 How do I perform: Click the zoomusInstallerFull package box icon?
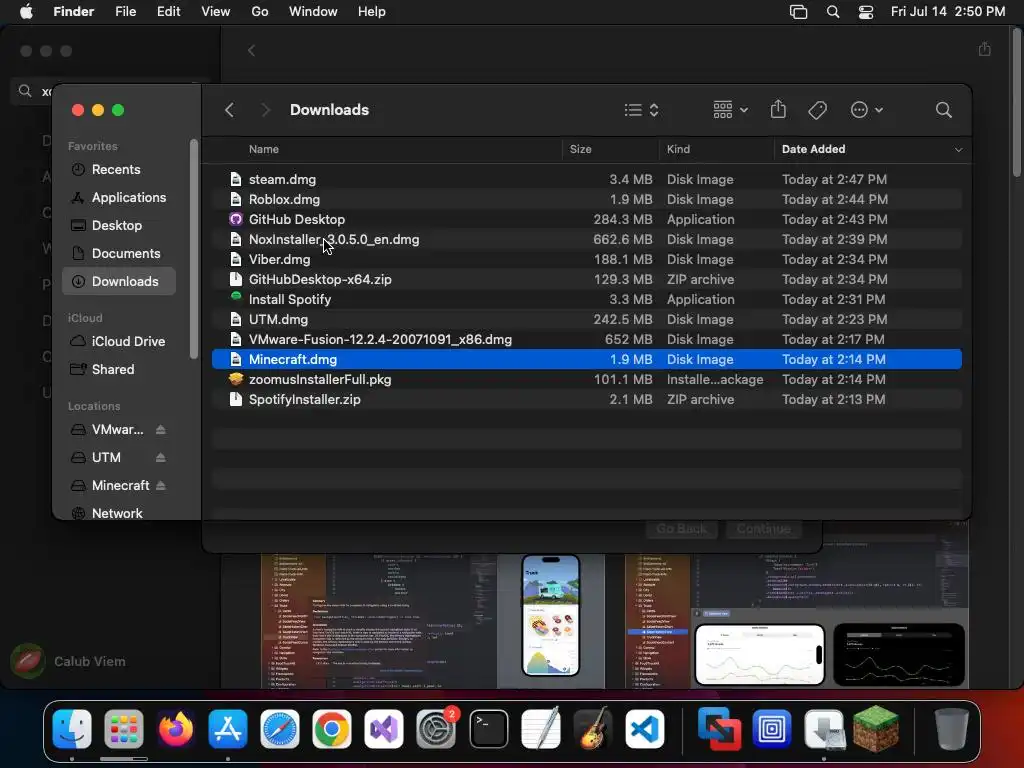click(x=236, y=379)
